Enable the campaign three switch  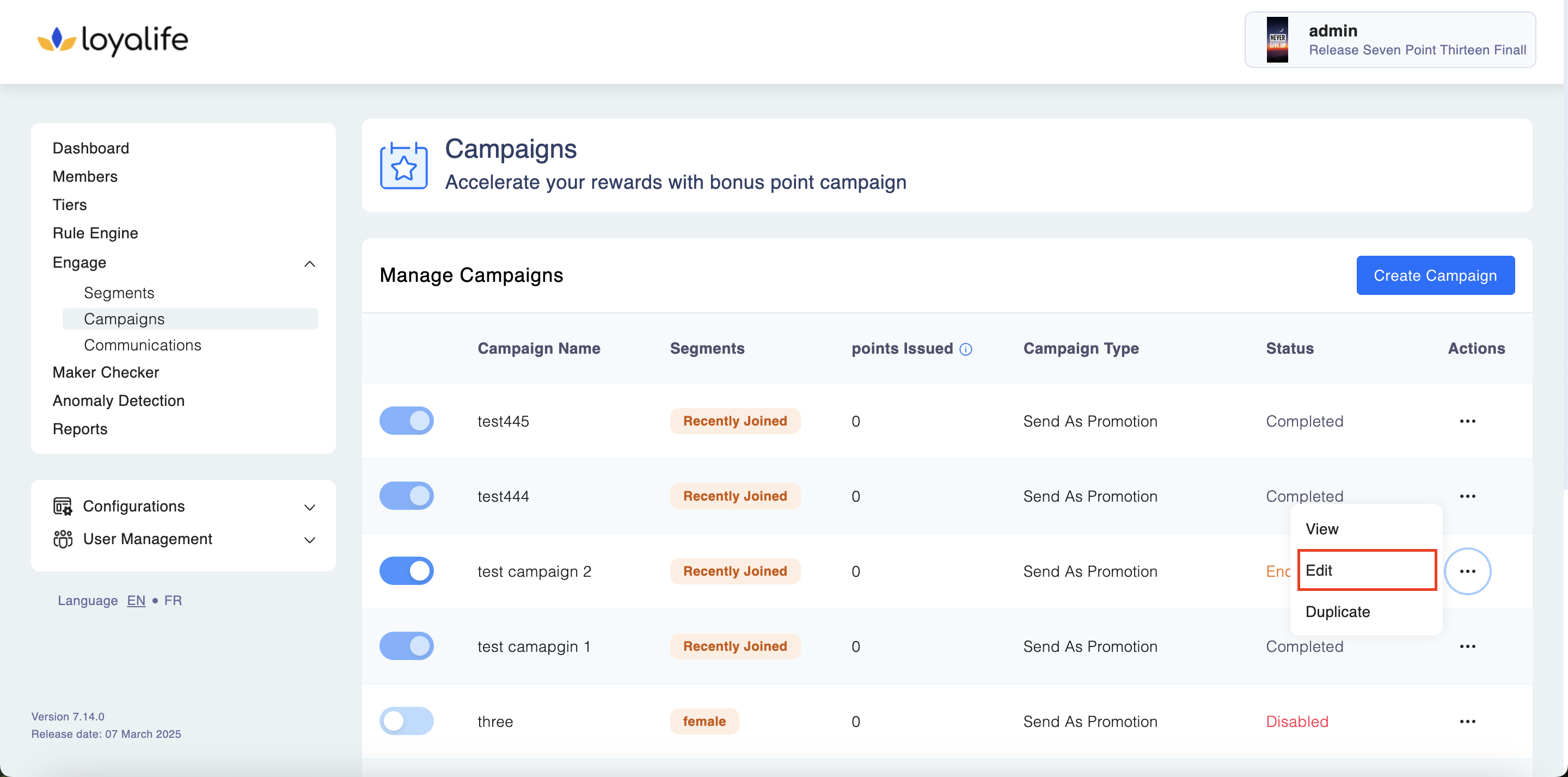pyautogui.click(x=406, y=721)
